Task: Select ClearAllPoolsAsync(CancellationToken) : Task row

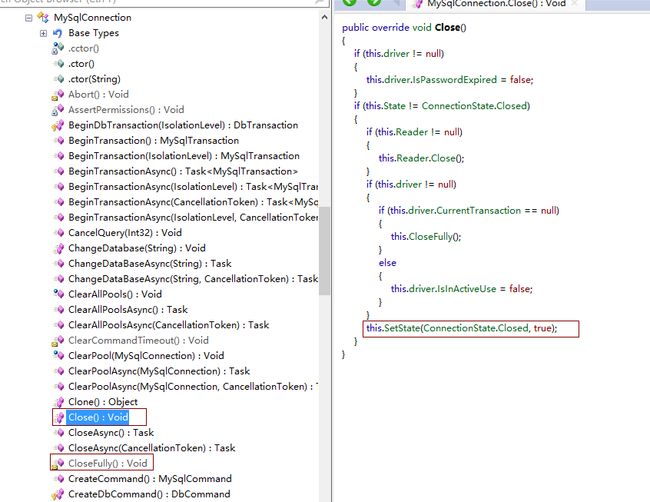Action: point(169,325)
